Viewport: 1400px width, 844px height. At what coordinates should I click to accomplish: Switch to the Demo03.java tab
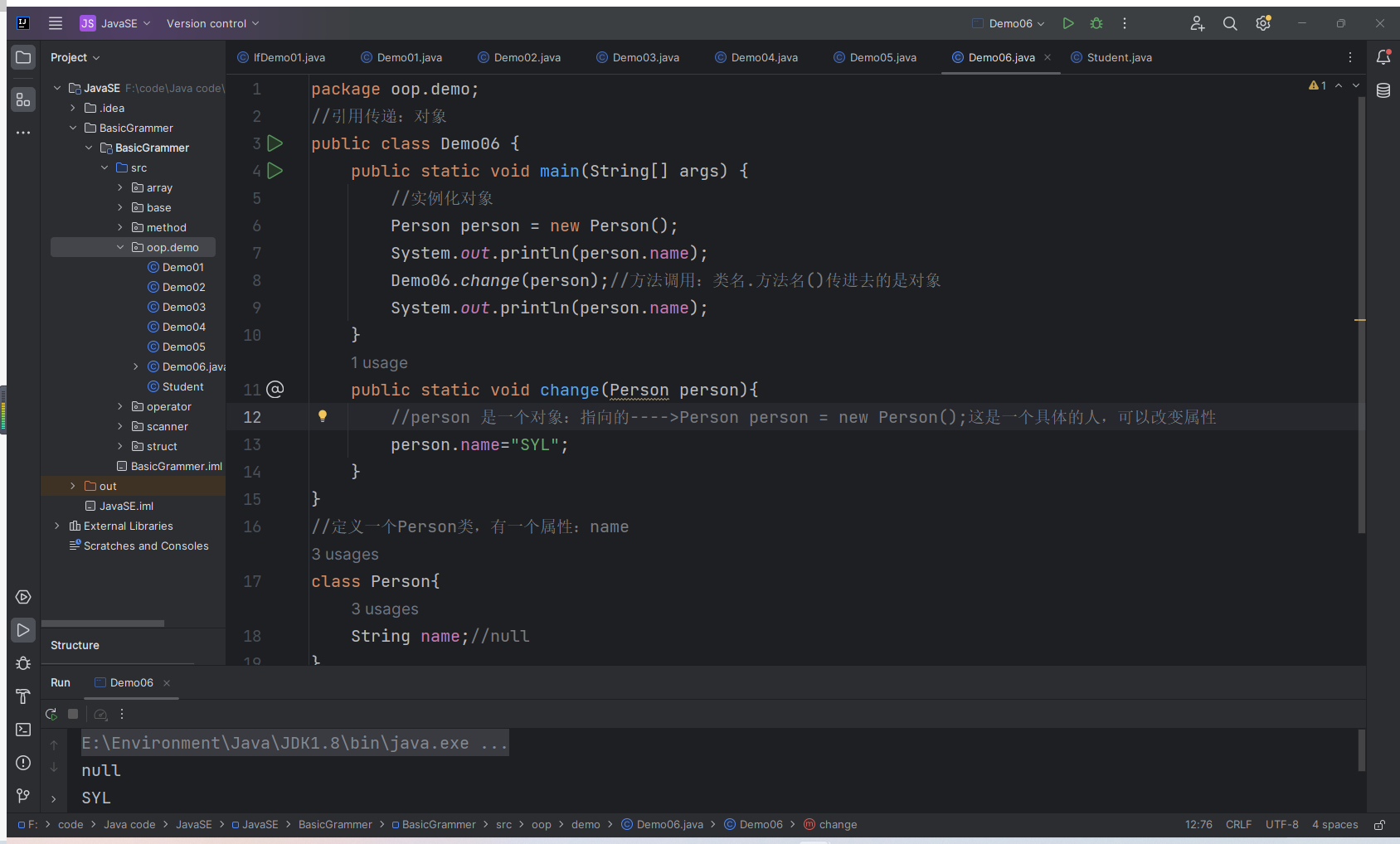(x=638, y=57)
